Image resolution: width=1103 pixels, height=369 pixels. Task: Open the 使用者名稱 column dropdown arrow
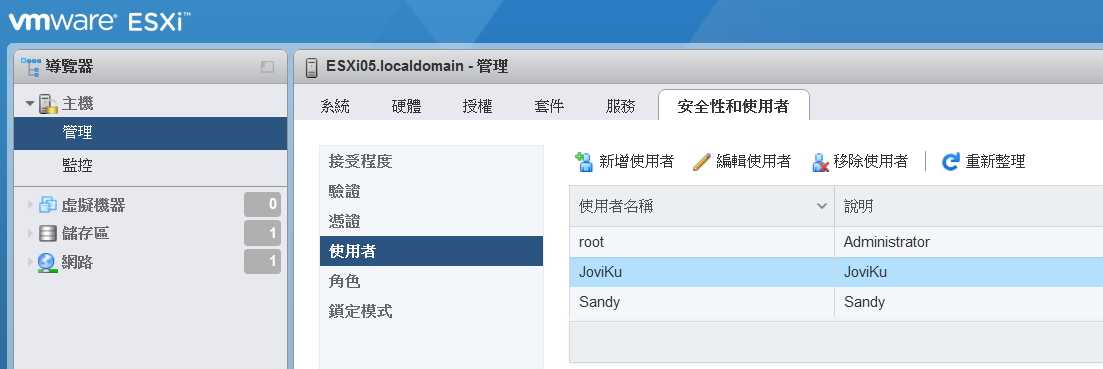click(x=821, y=206)
